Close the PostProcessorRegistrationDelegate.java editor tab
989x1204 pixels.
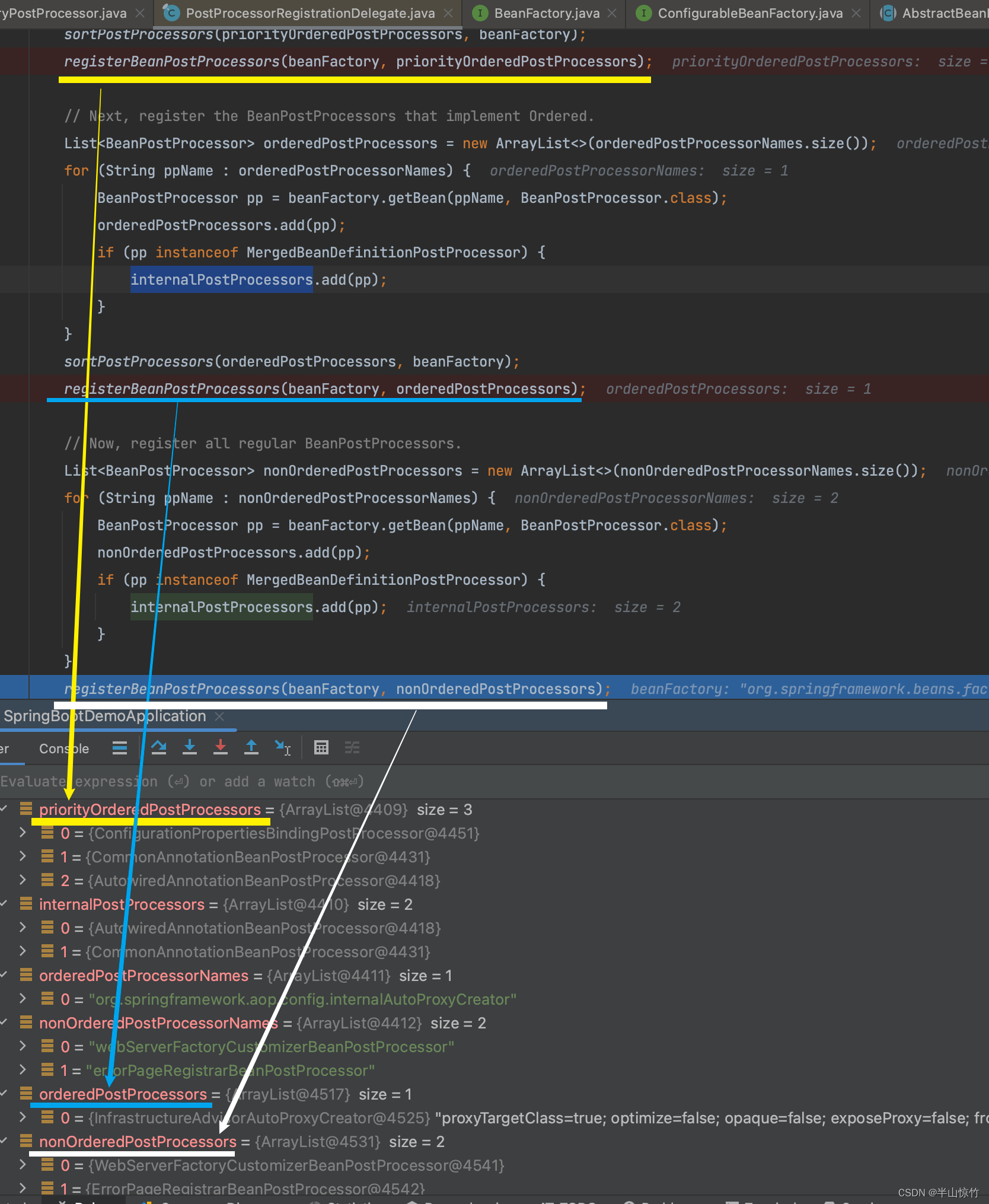point(448,13)
